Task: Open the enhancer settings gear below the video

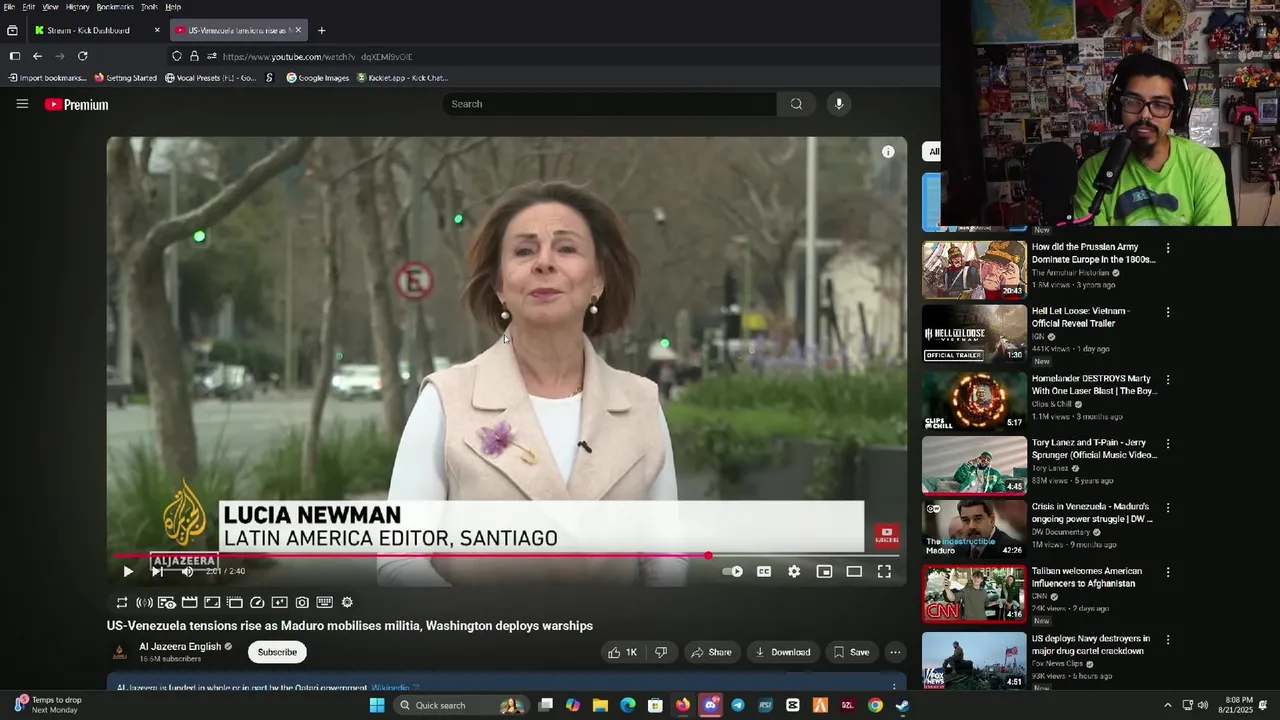Action: (347, 602)
